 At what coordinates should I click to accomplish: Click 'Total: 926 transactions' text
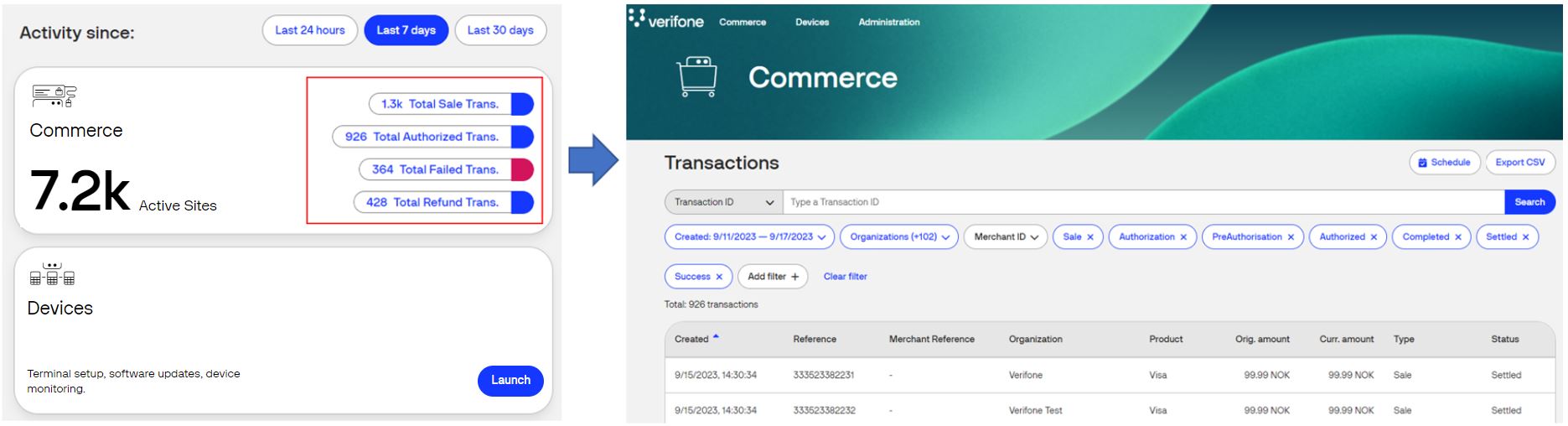point(711,305)
